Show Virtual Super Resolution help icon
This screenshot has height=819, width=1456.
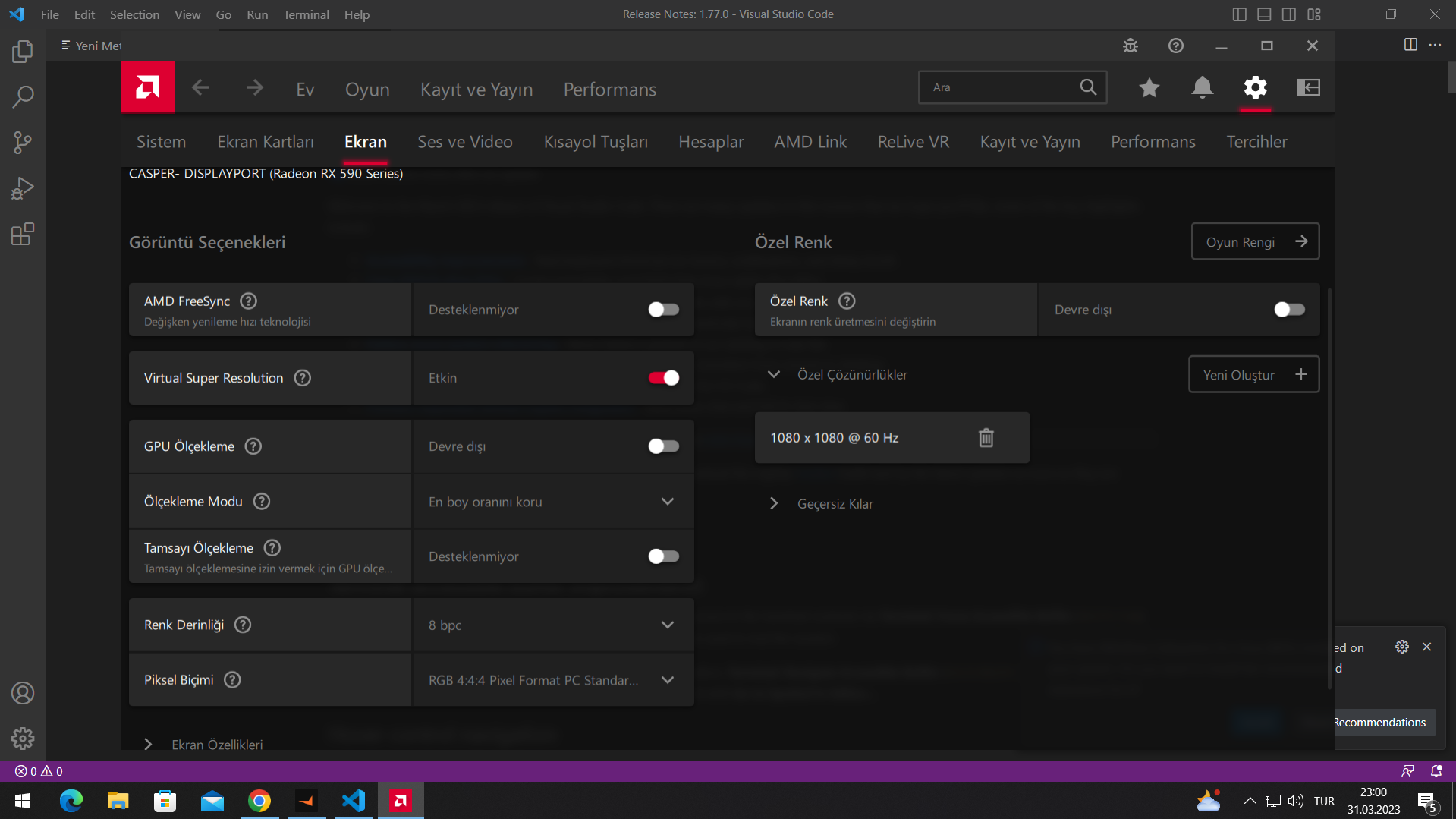(303, 378)
